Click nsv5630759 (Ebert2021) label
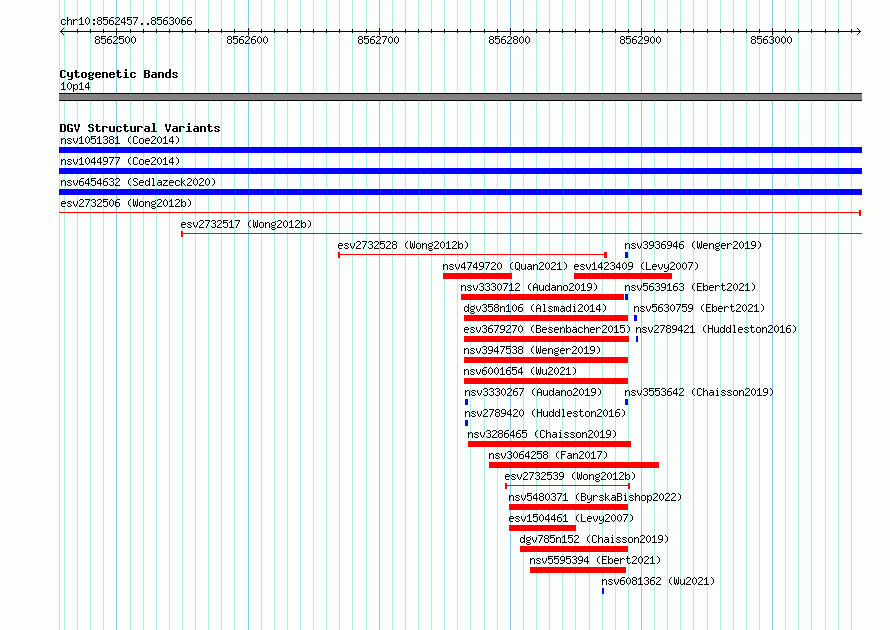The image size is (890, 630). (699, 308)
